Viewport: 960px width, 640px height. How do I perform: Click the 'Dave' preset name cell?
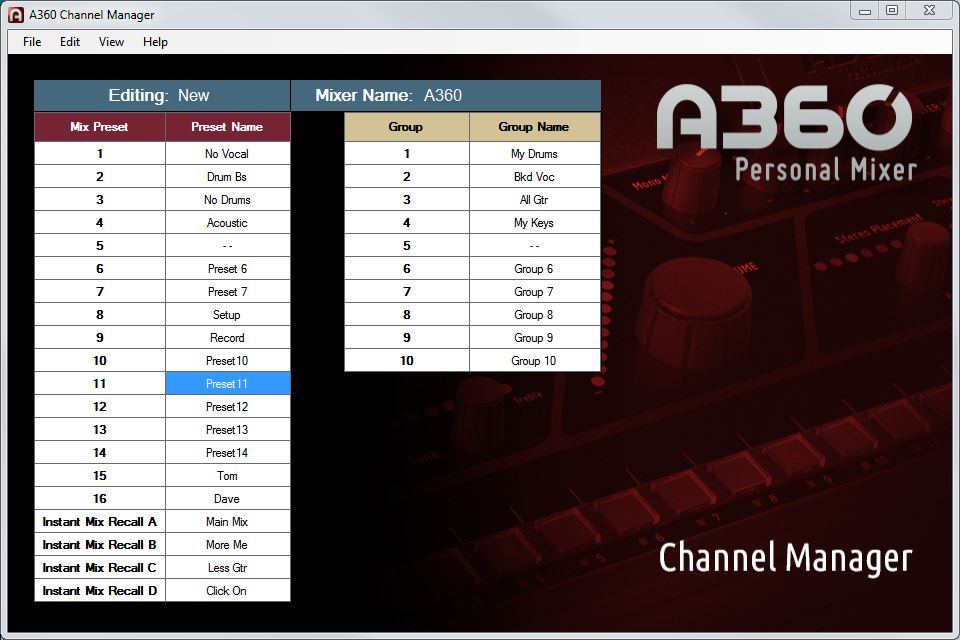click(228, 499)
